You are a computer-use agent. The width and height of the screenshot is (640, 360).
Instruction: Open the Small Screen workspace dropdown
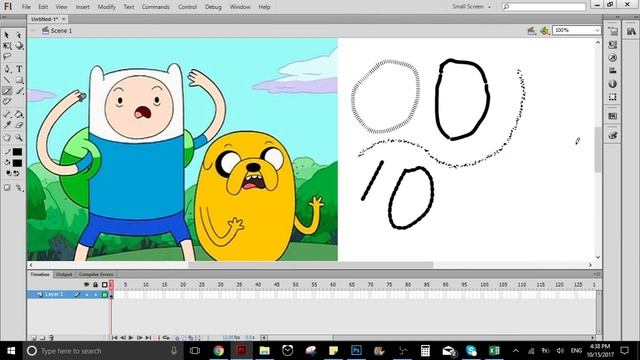click(x=471, y=7)
